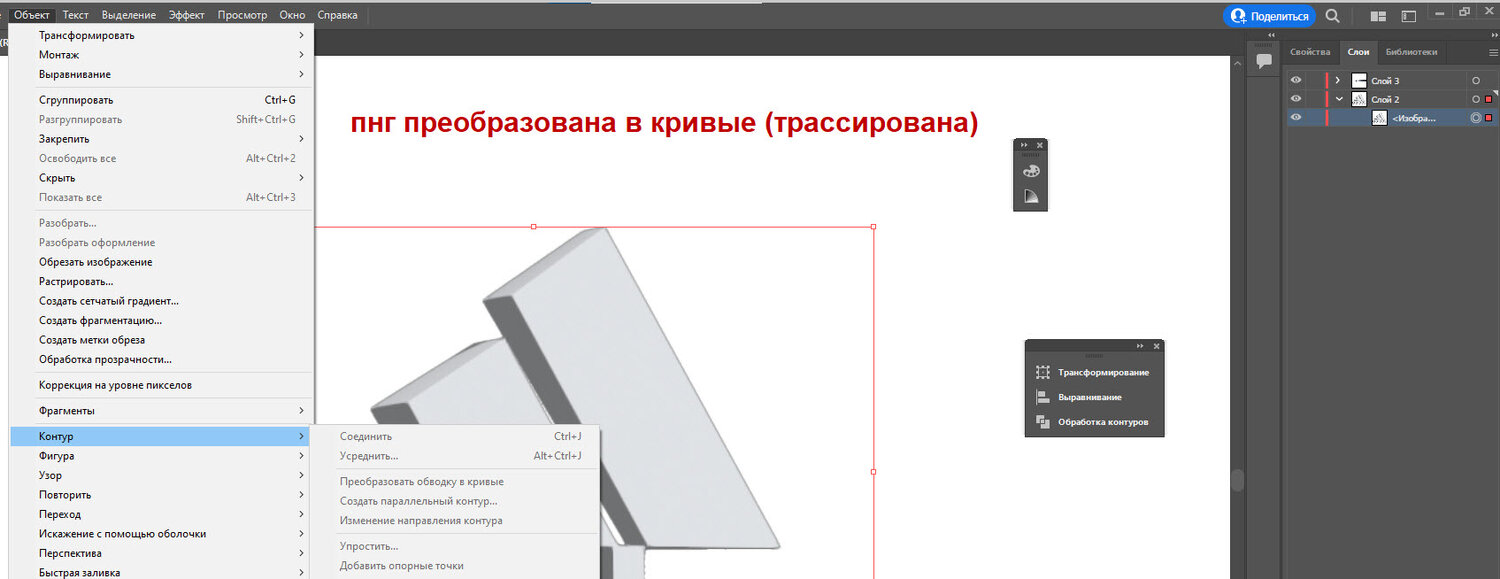Open the Монтаж submenu
1500x579 pixels.
point(161,55)
